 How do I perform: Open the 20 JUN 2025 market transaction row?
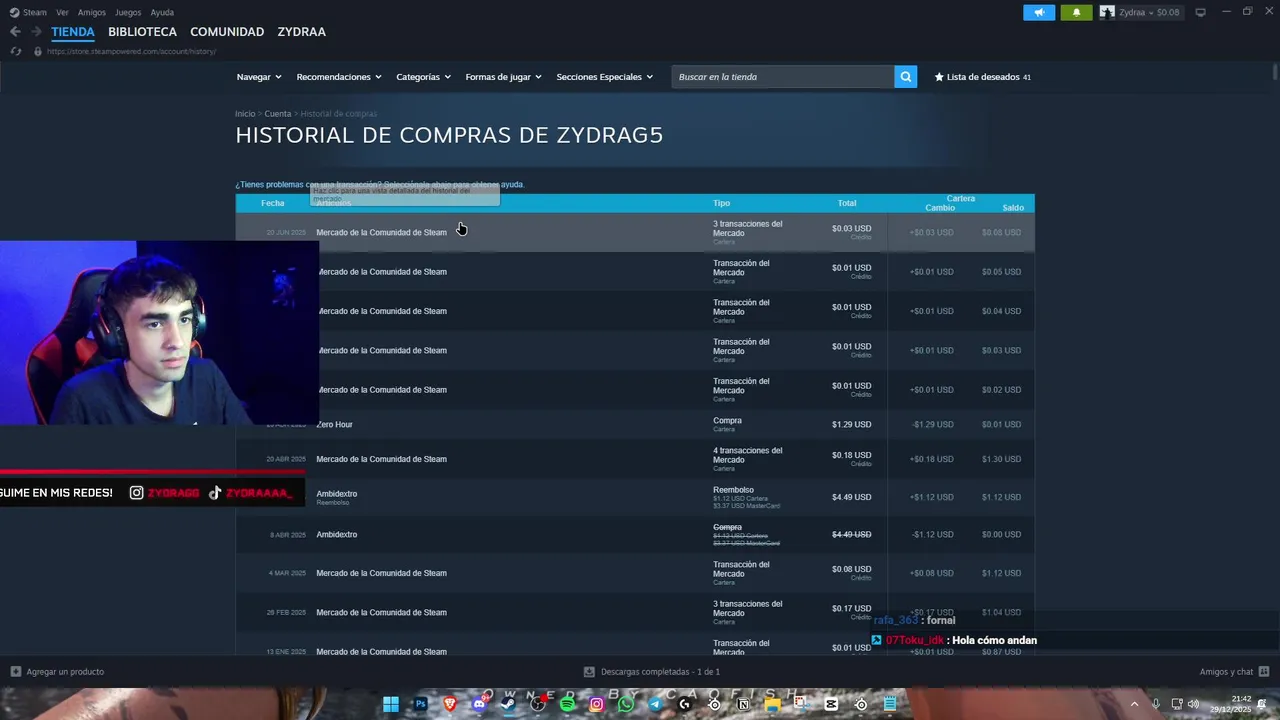click(x=635, y=232)
